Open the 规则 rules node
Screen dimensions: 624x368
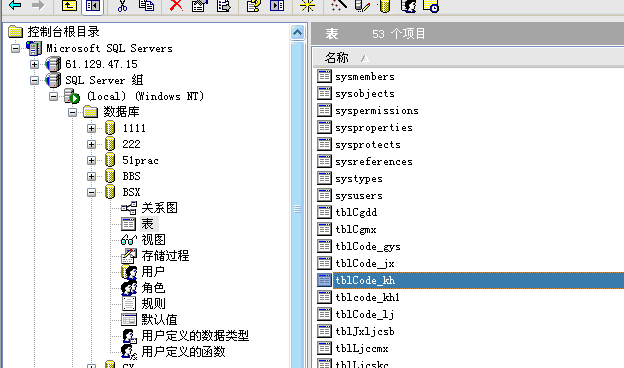[153, 304]
